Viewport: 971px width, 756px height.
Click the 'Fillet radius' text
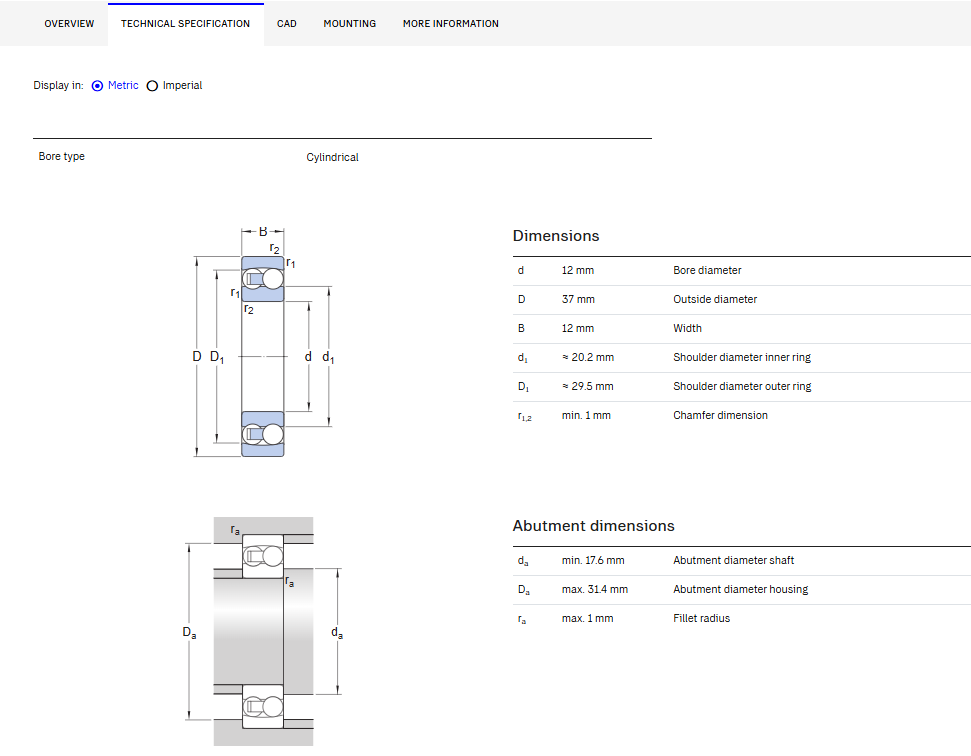pos(702,618)
